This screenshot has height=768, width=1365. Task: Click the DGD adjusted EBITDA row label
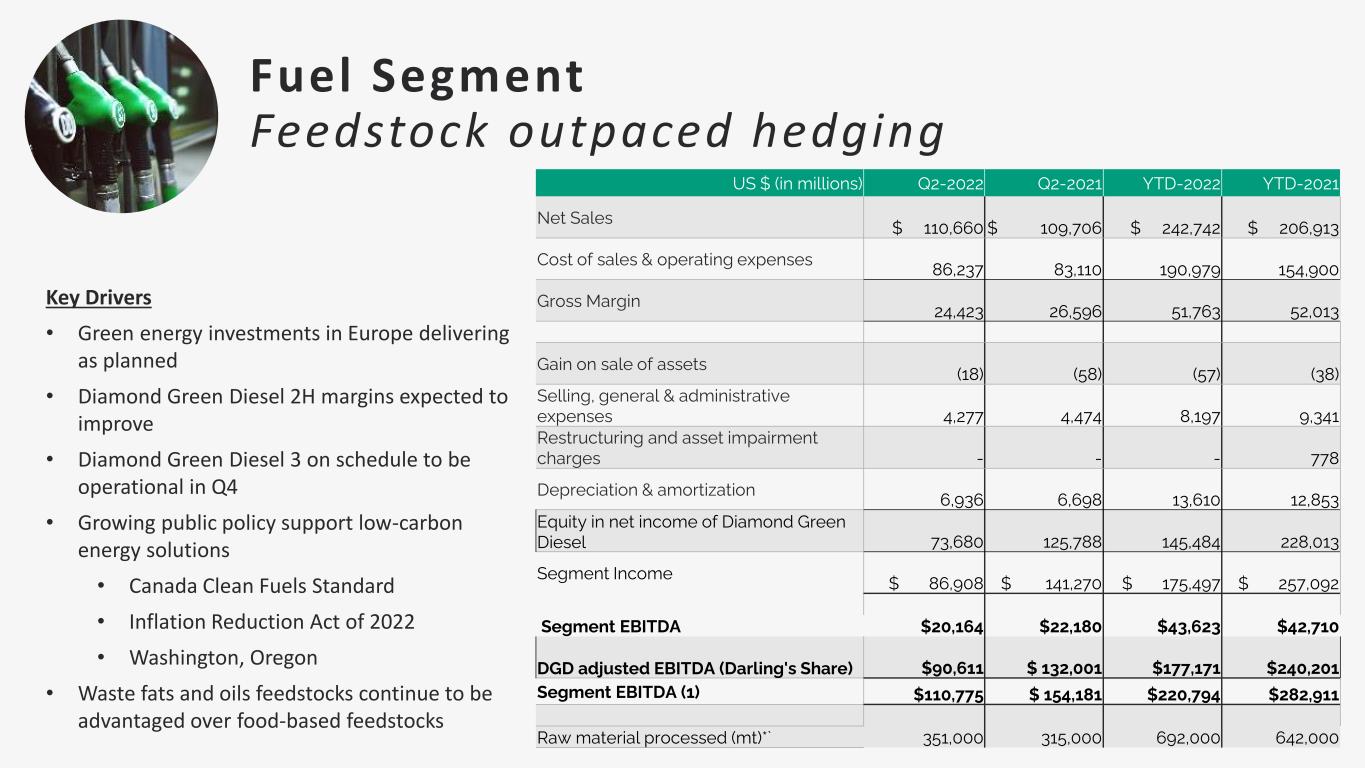point(695,669)
